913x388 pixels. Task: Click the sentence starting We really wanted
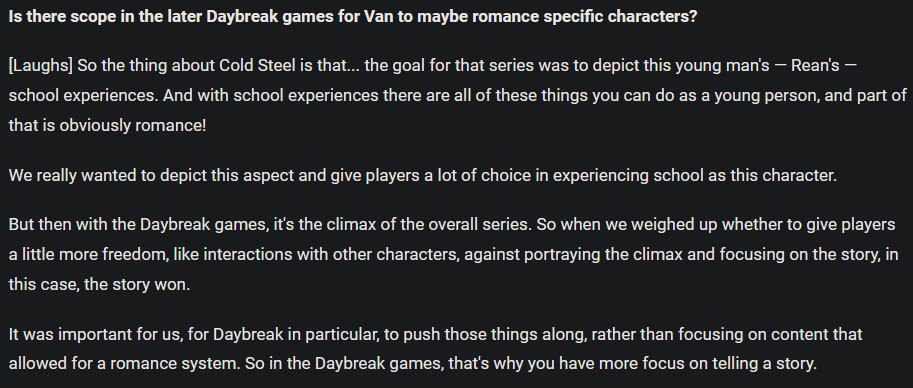pos(423,175)
